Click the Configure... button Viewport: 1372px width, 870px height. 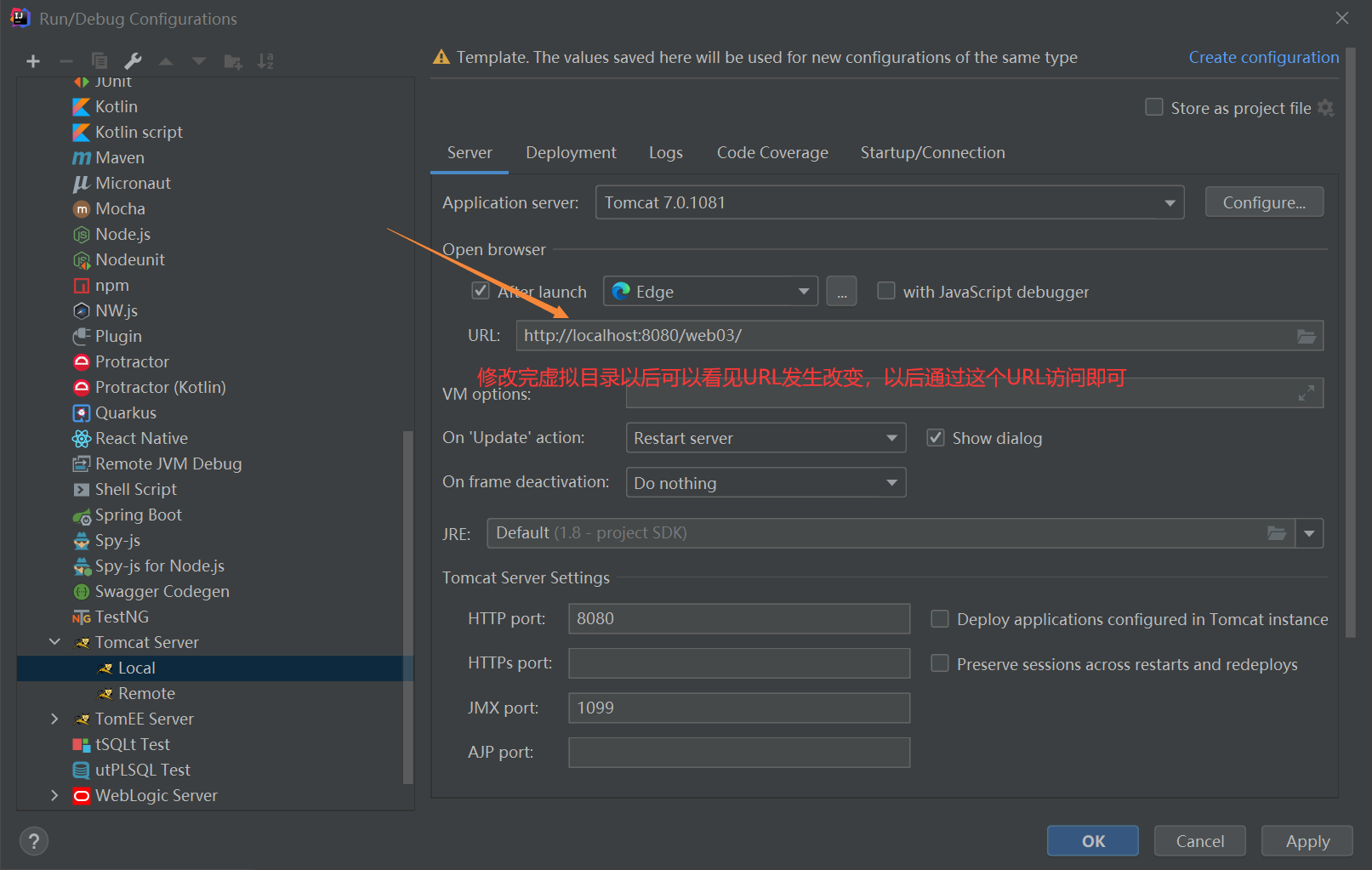(1264, 202)
